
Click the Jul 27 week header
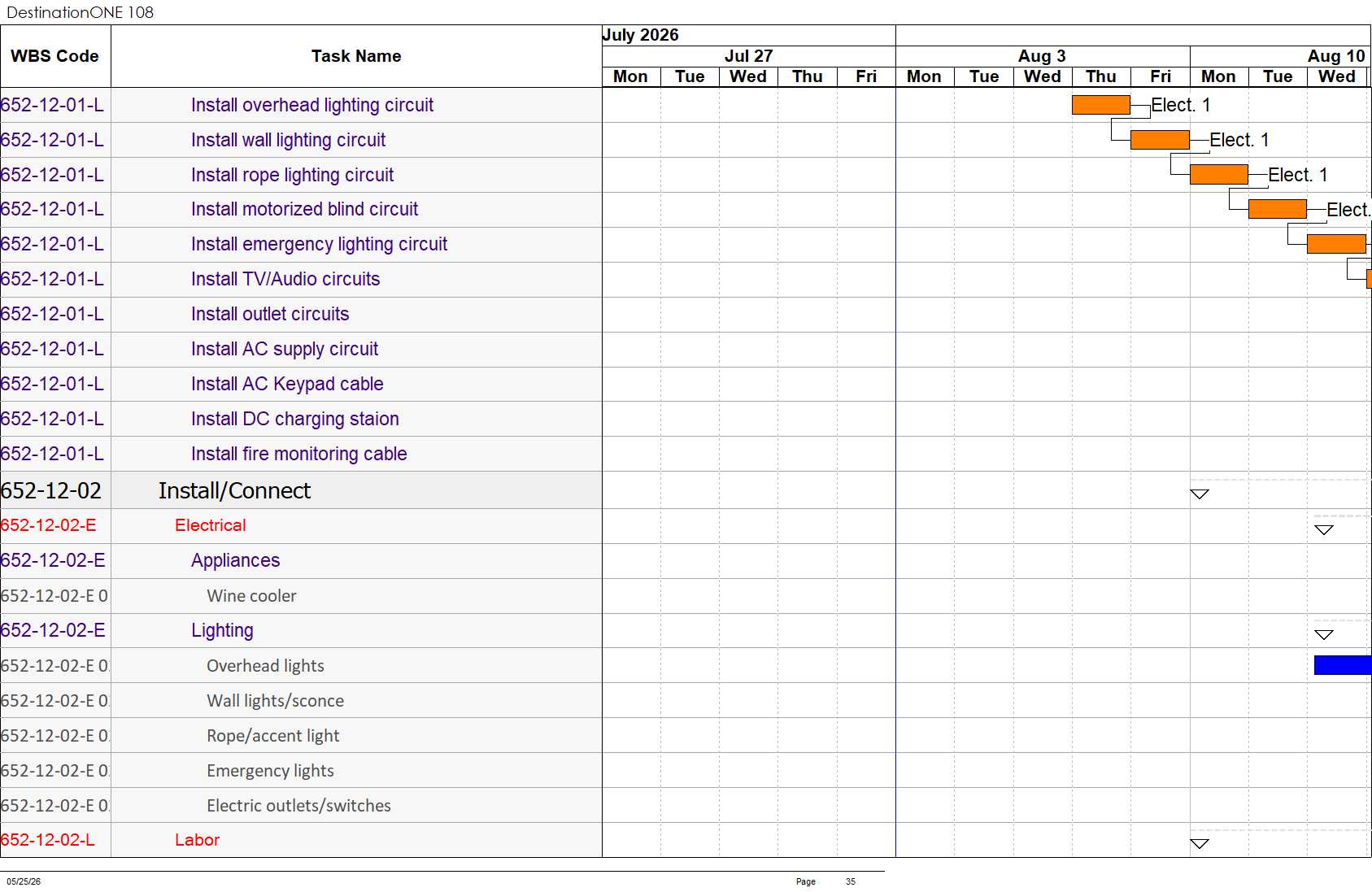coord(748,56)
